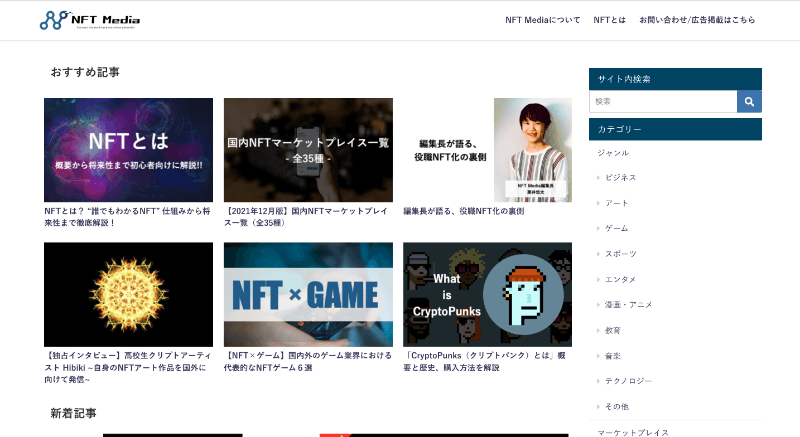Select エンタメ category

pos(620,279)
